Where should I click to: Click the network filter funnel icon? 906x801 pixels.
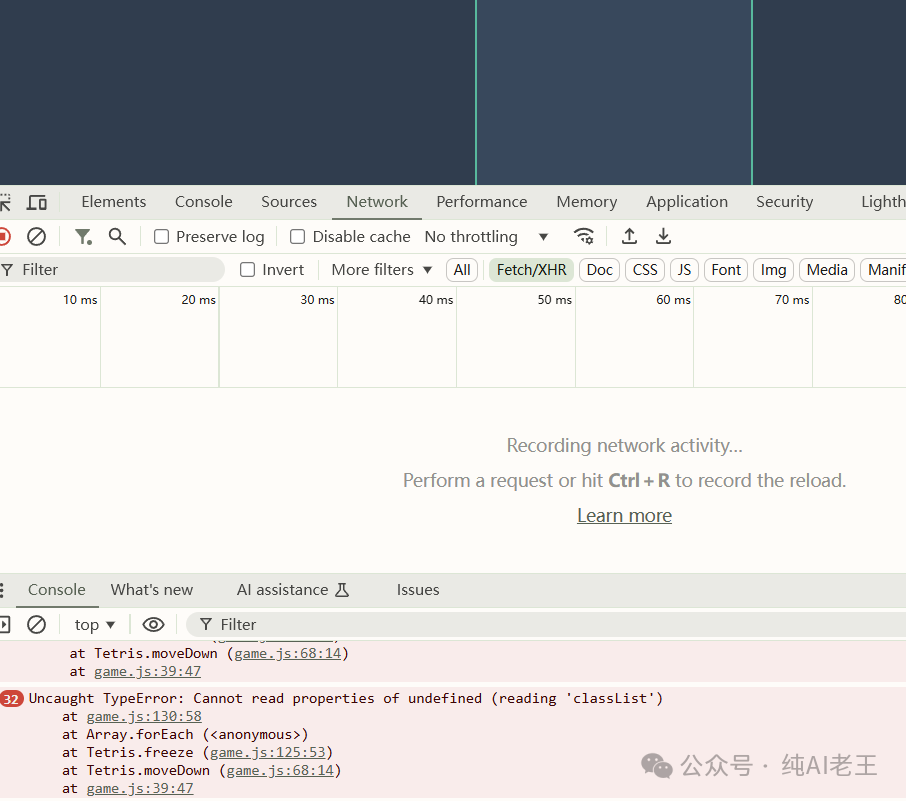(x=83, y=237)
